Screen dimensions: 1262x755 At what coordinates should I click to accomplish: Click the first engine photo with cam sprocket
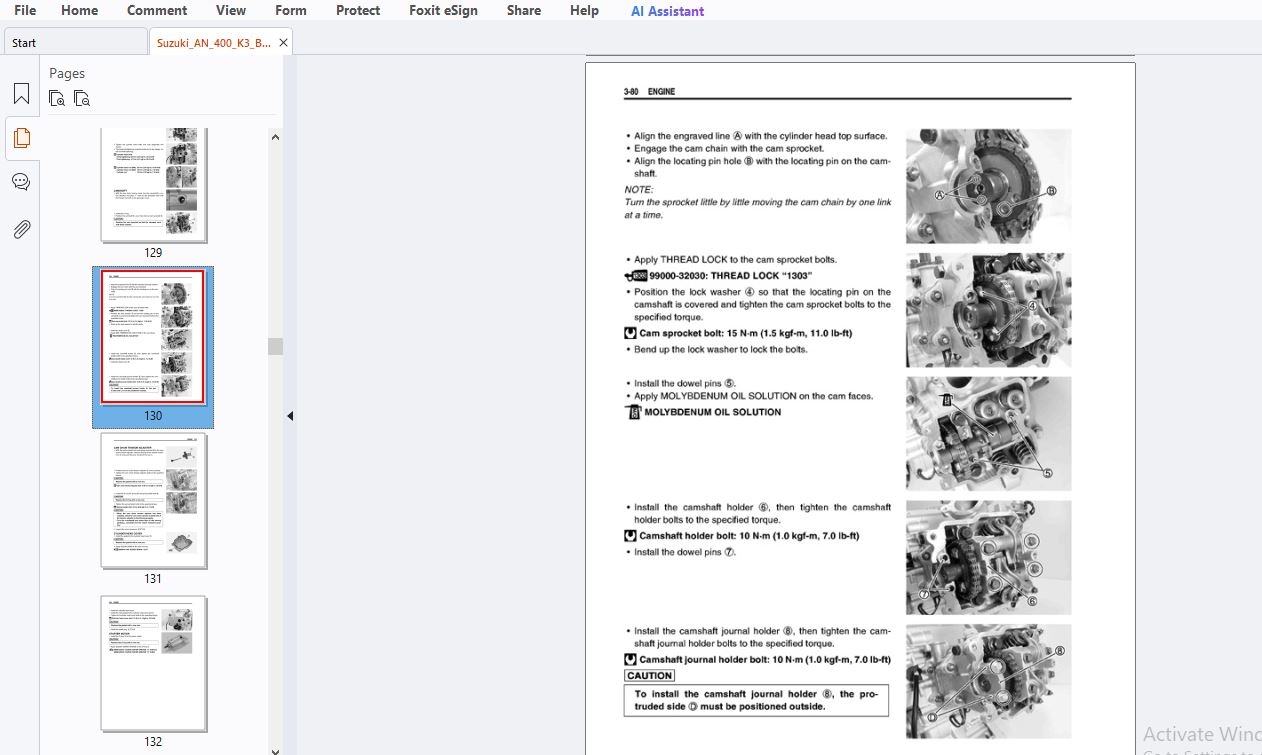pyautogui.click(x=988, y=186)
